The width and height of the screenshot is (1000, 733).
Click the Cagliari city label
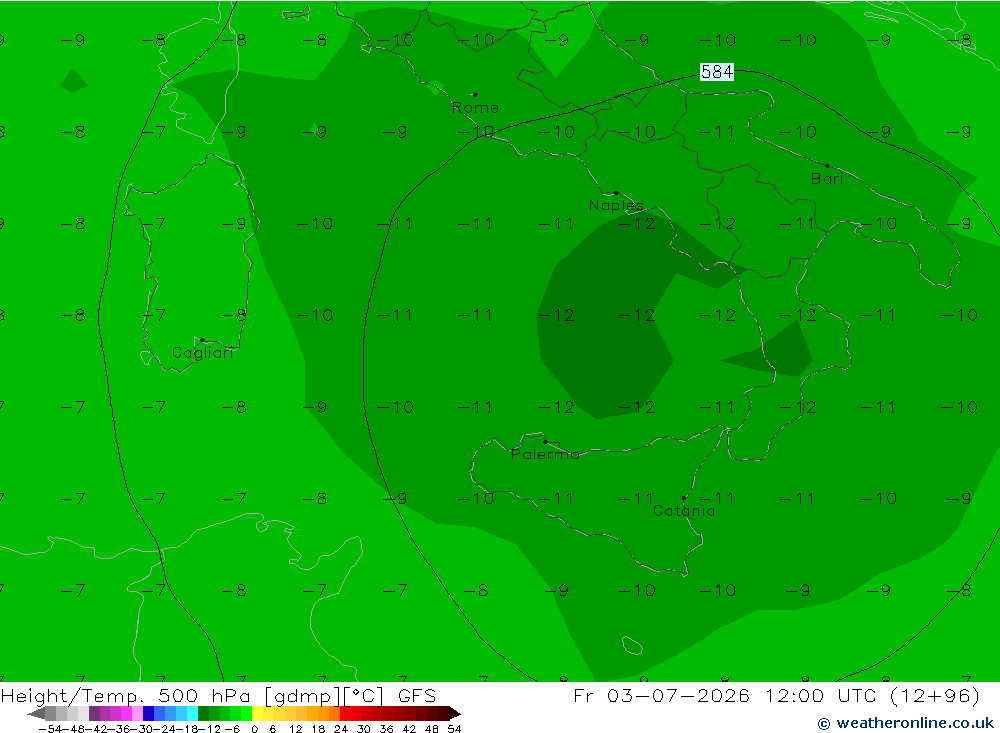203,353
